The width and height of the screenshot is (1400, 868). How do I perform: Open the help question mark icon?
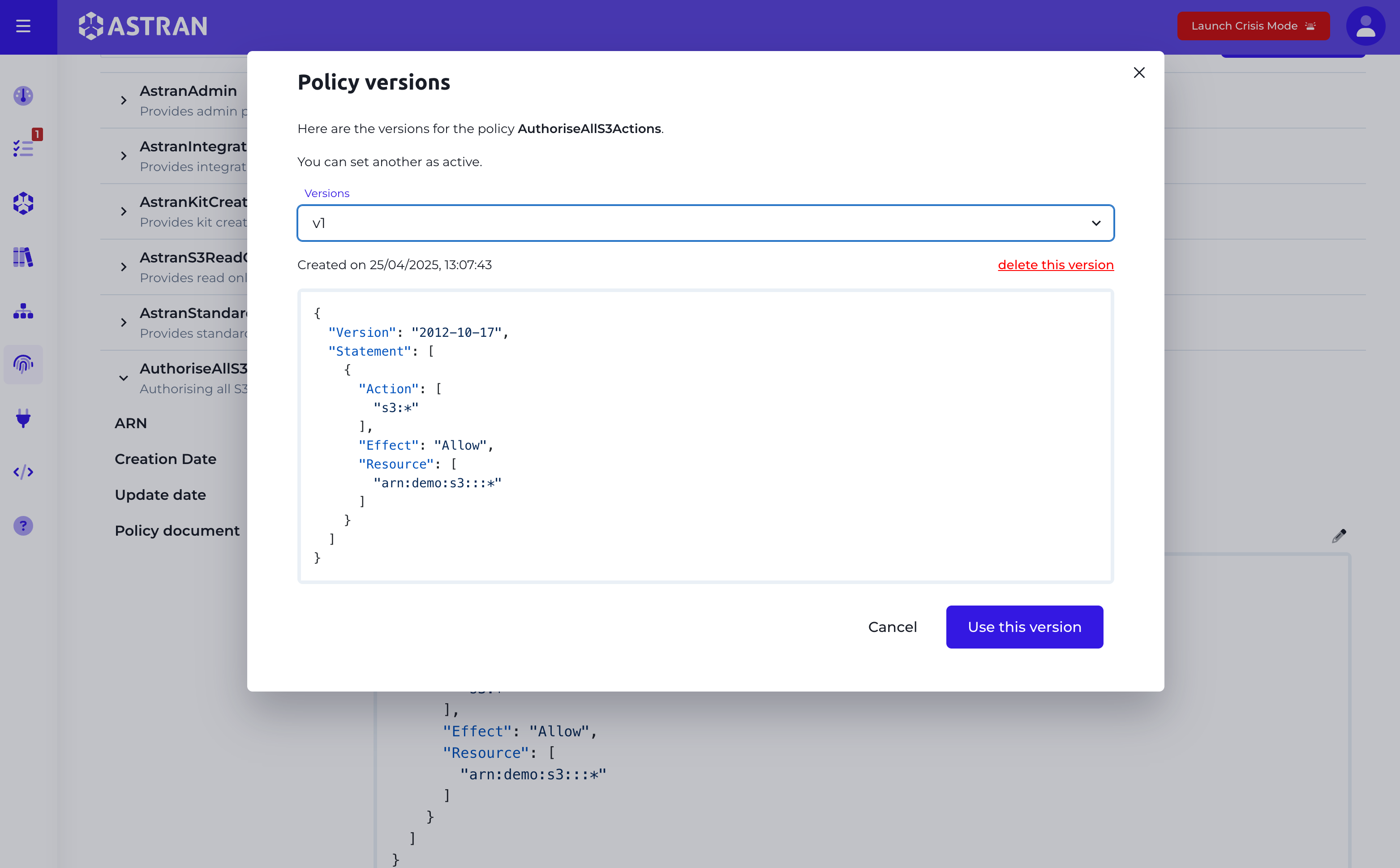[23, 526]
